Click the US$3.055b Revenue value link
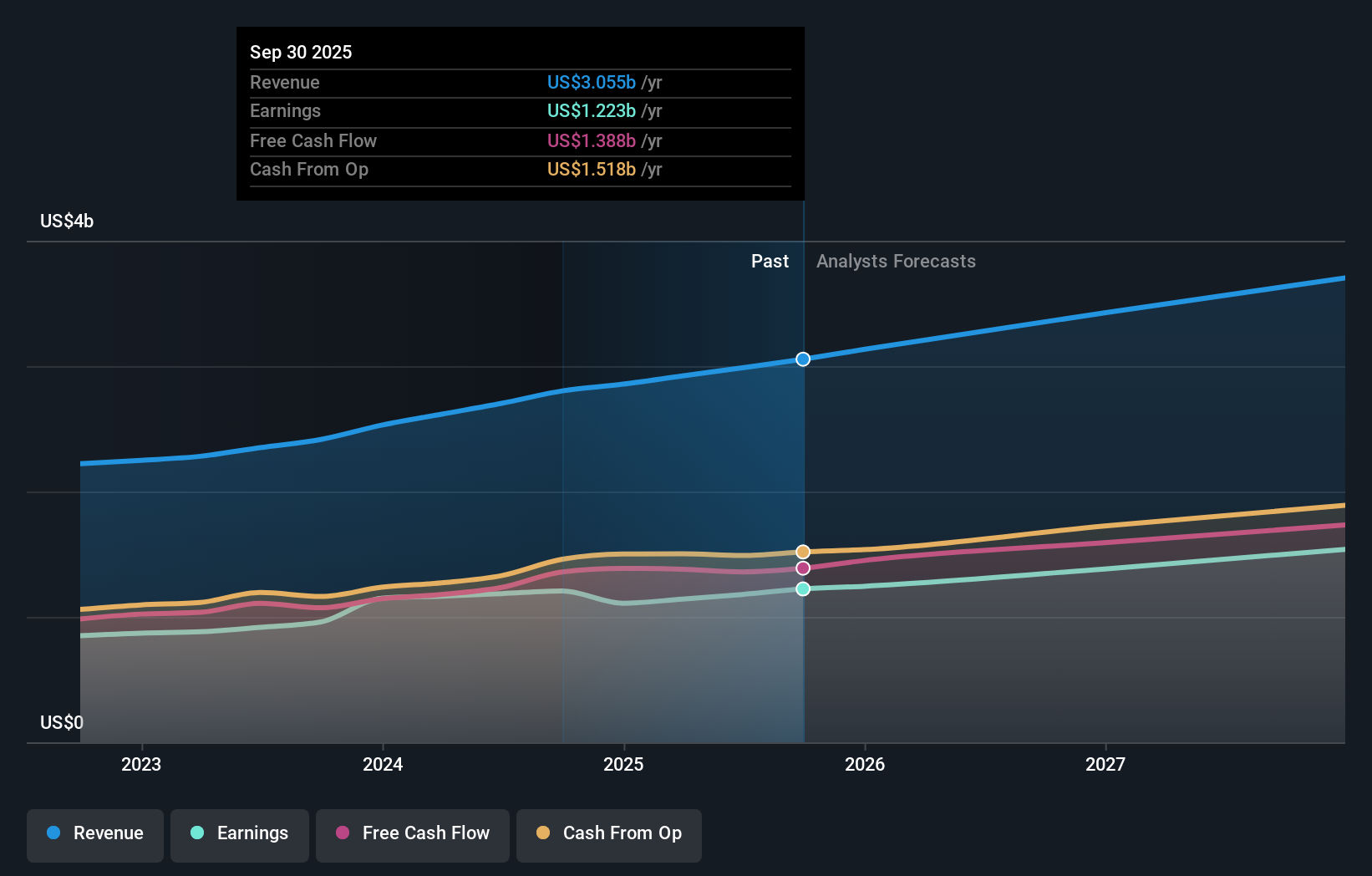Image resolution: width=1372 pixels, height=876 pixels. [x=592, y=82]
